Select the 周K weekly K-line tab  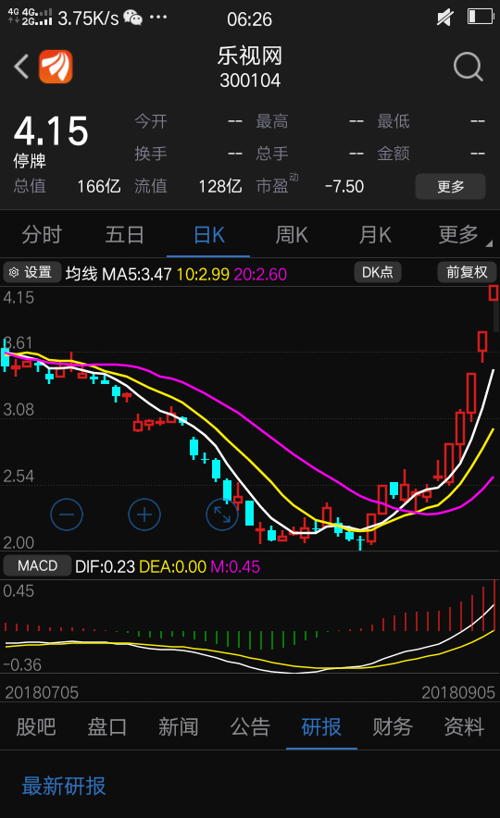tap(292, 235)
